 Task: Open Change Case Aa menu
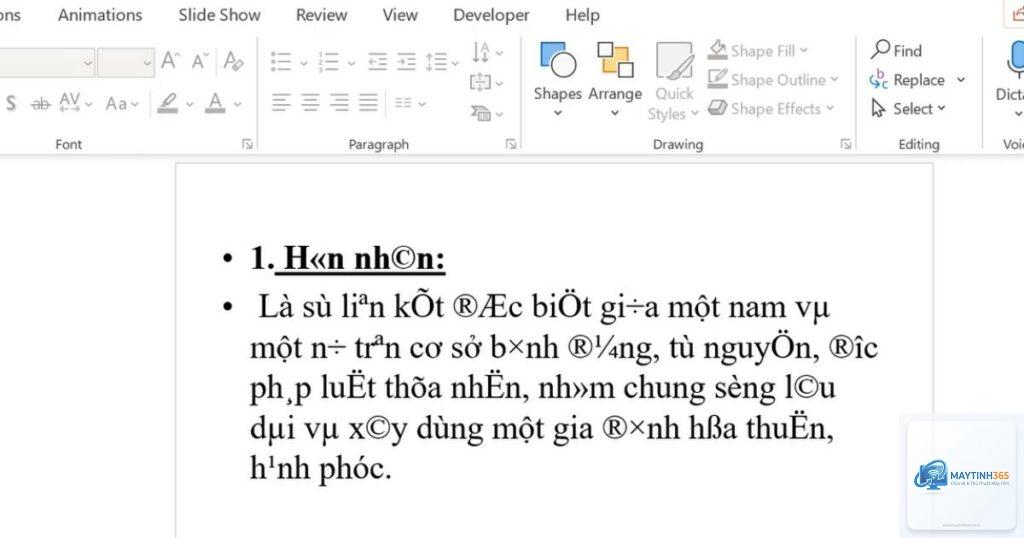(122, 103)
